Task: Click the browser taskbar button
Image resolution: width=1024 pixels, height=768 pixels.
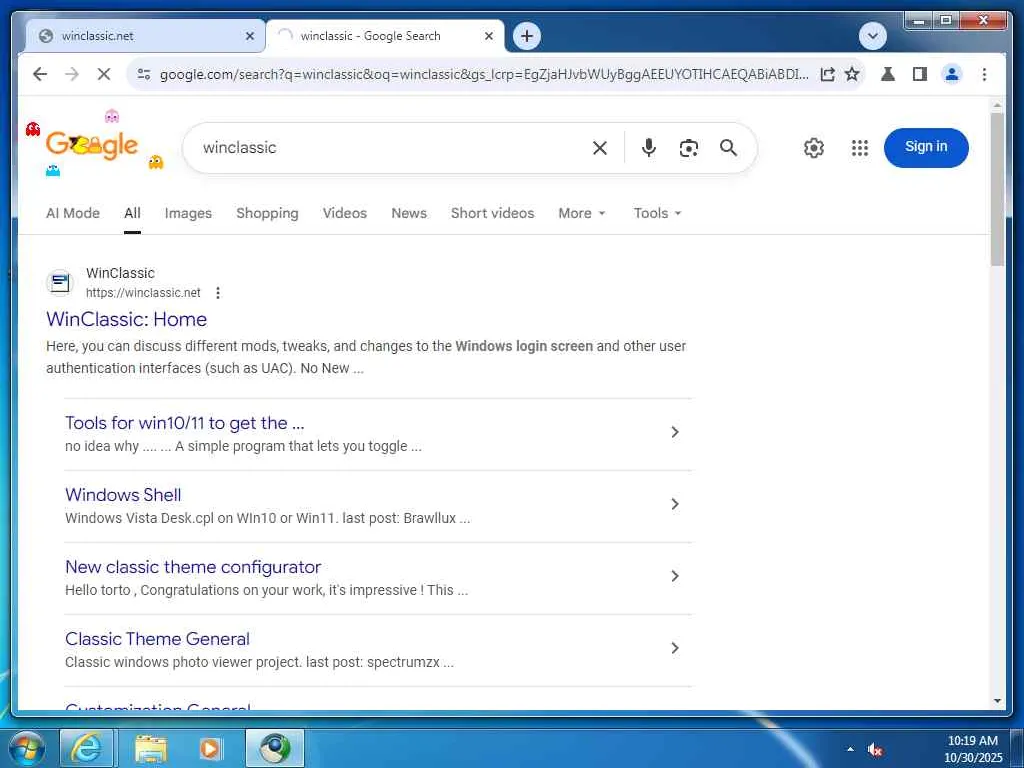Action: 275,748
